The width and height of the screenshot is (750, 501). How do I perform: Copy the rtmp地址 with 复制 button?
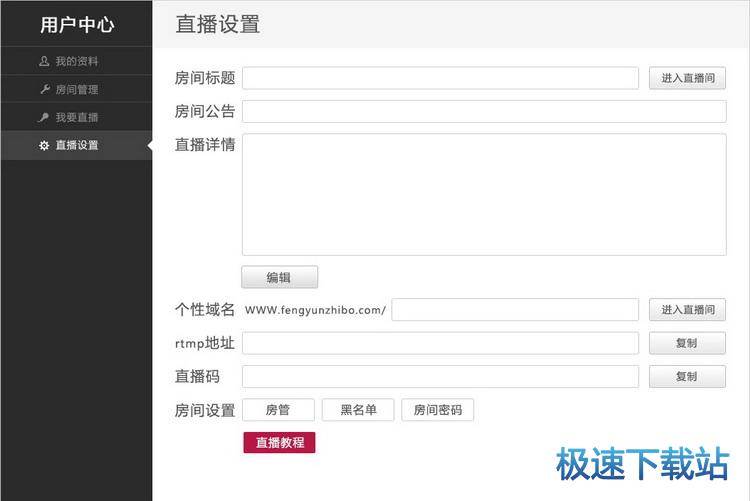[687, 343]
